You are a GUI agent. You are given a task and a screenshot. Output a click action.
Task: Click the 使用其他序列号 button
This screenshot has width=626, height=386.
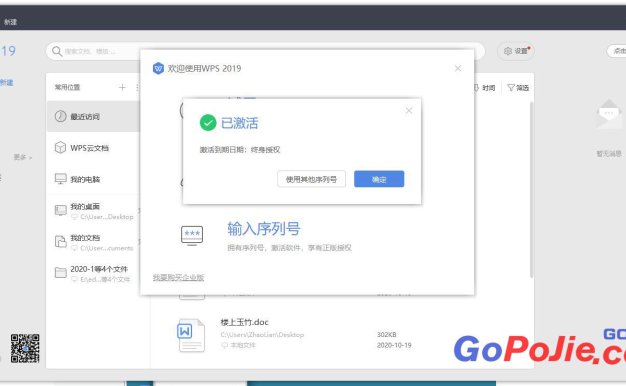tap(311, 179)
